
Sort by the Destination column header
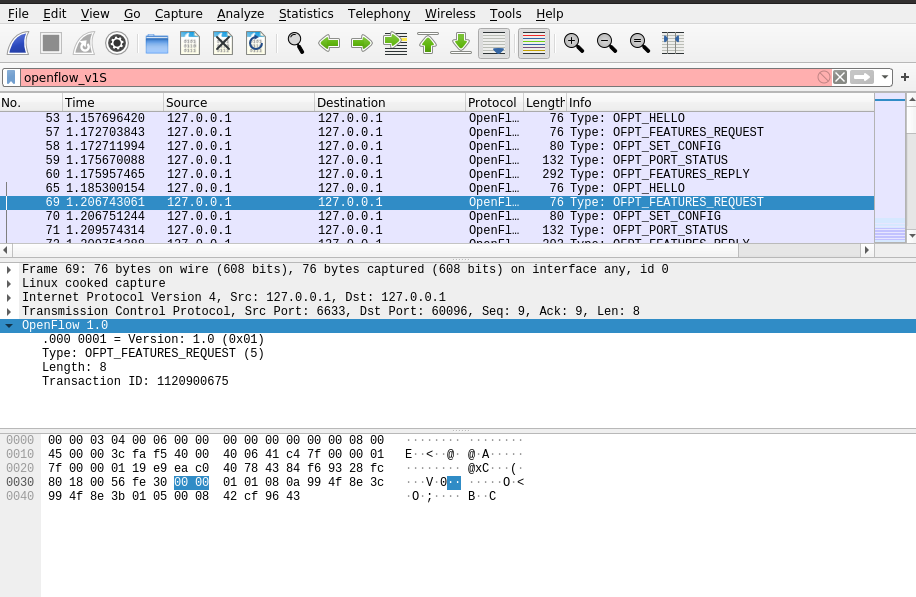click(x=390, y=103)
